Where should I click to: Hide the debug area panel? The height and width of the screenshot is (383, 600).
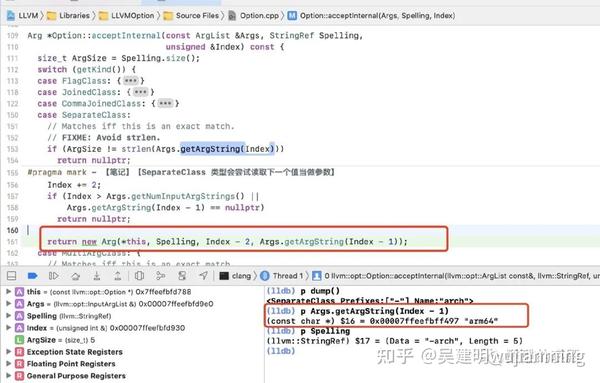point(12,275)
